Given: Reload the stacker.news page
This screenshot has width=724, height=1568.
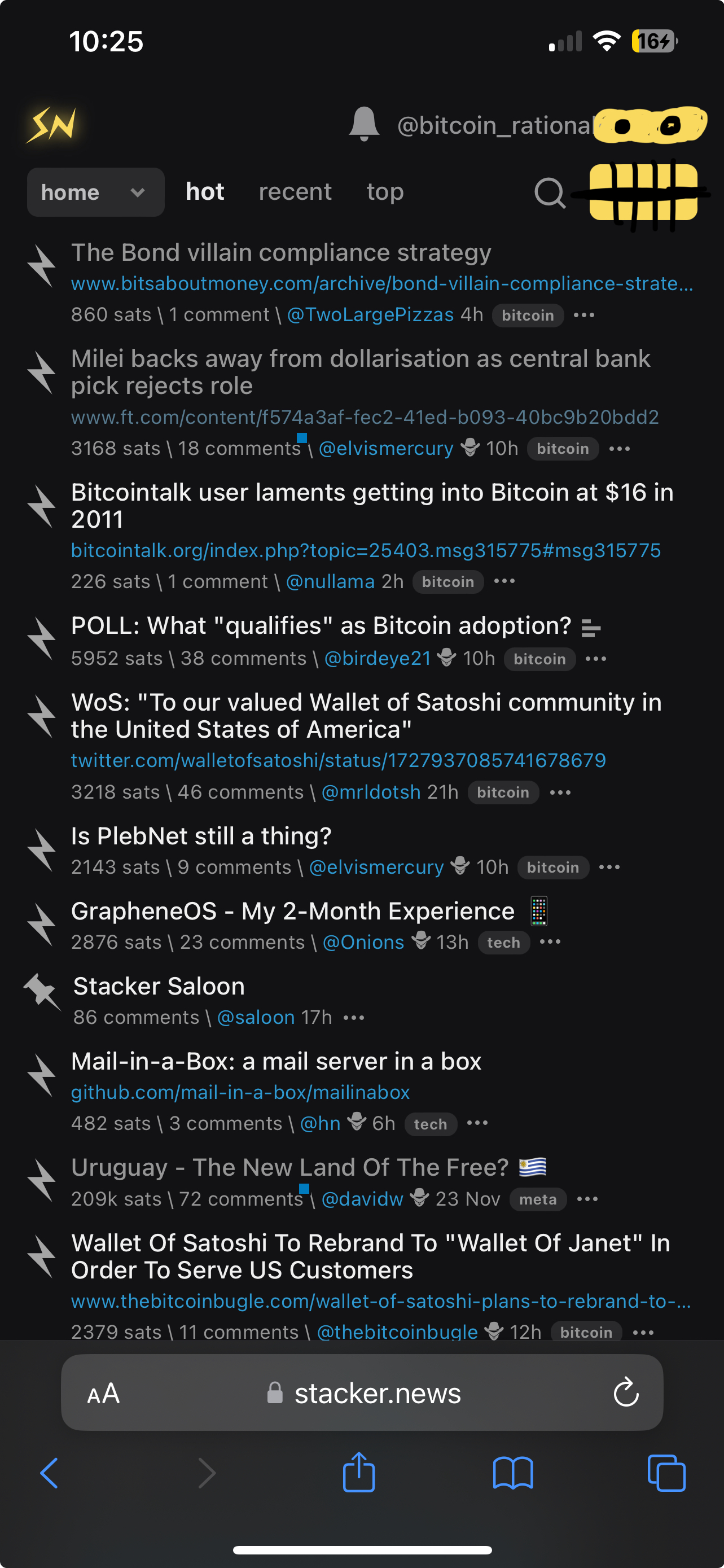Looking at the screenshot, I should click(x=626, y=1392).
